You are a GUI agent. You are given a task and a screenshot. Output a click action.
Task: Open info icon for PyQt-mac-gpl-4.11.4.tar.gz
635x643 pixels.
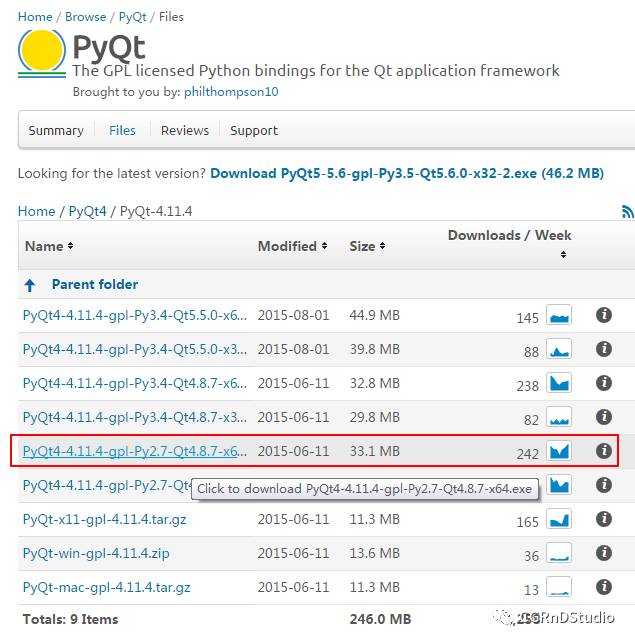[603, 587]
